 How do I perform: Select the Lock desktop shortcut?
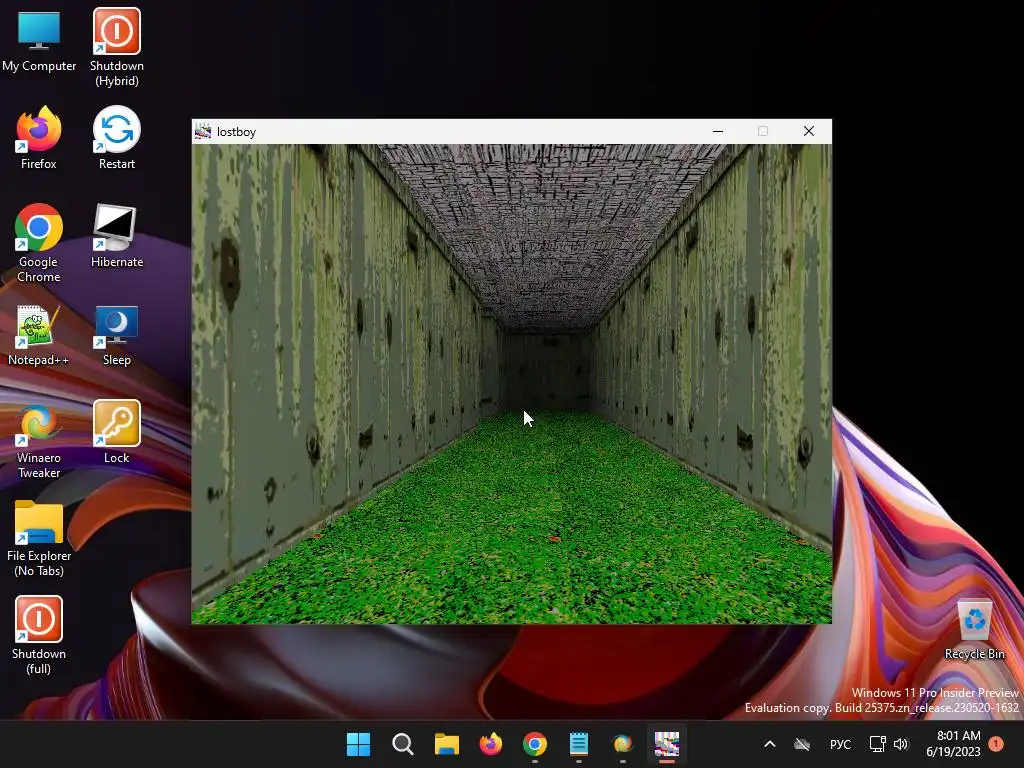117,432
